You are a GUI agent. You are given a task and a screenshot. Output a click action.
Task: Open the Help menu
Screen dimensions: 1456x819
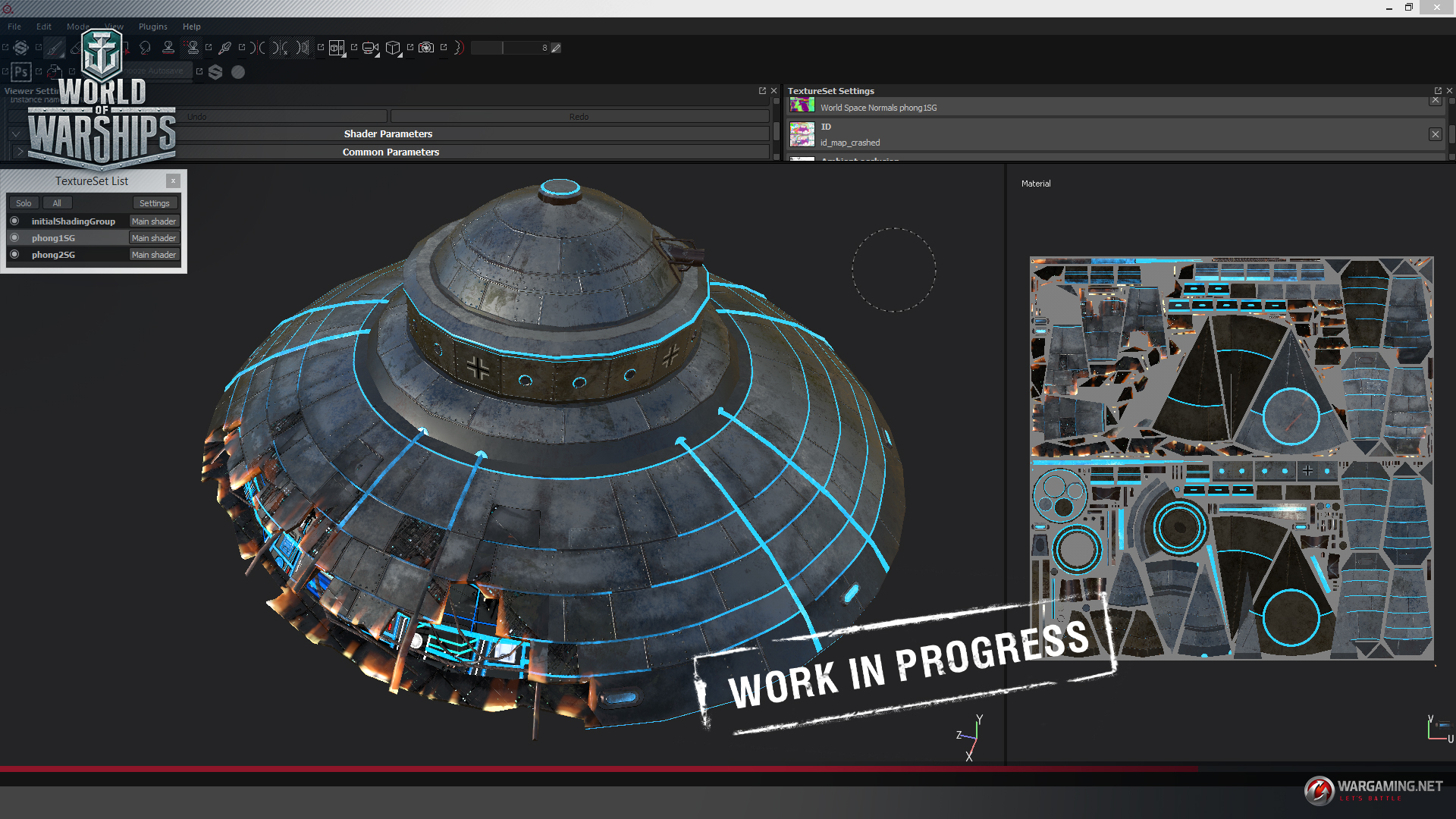(191, 27)
